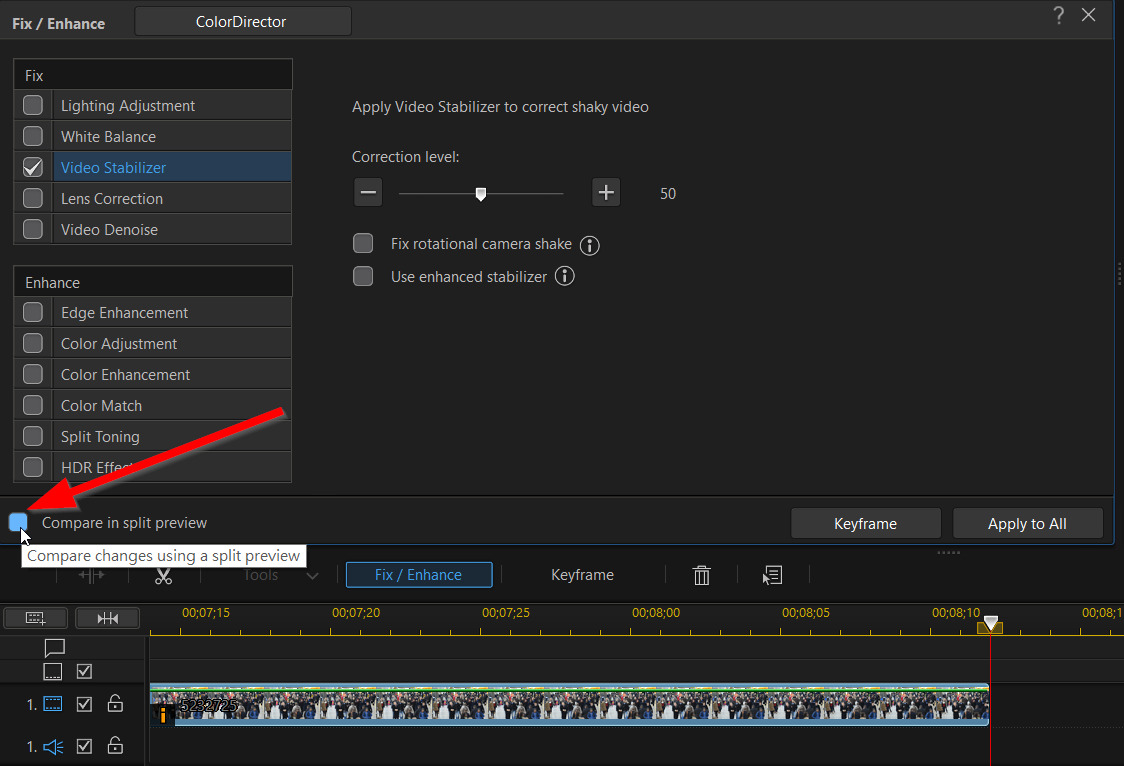1124x766 pixels.
Task: Decrease correction level with the minus stepper
Action: [x=367, y=192]
